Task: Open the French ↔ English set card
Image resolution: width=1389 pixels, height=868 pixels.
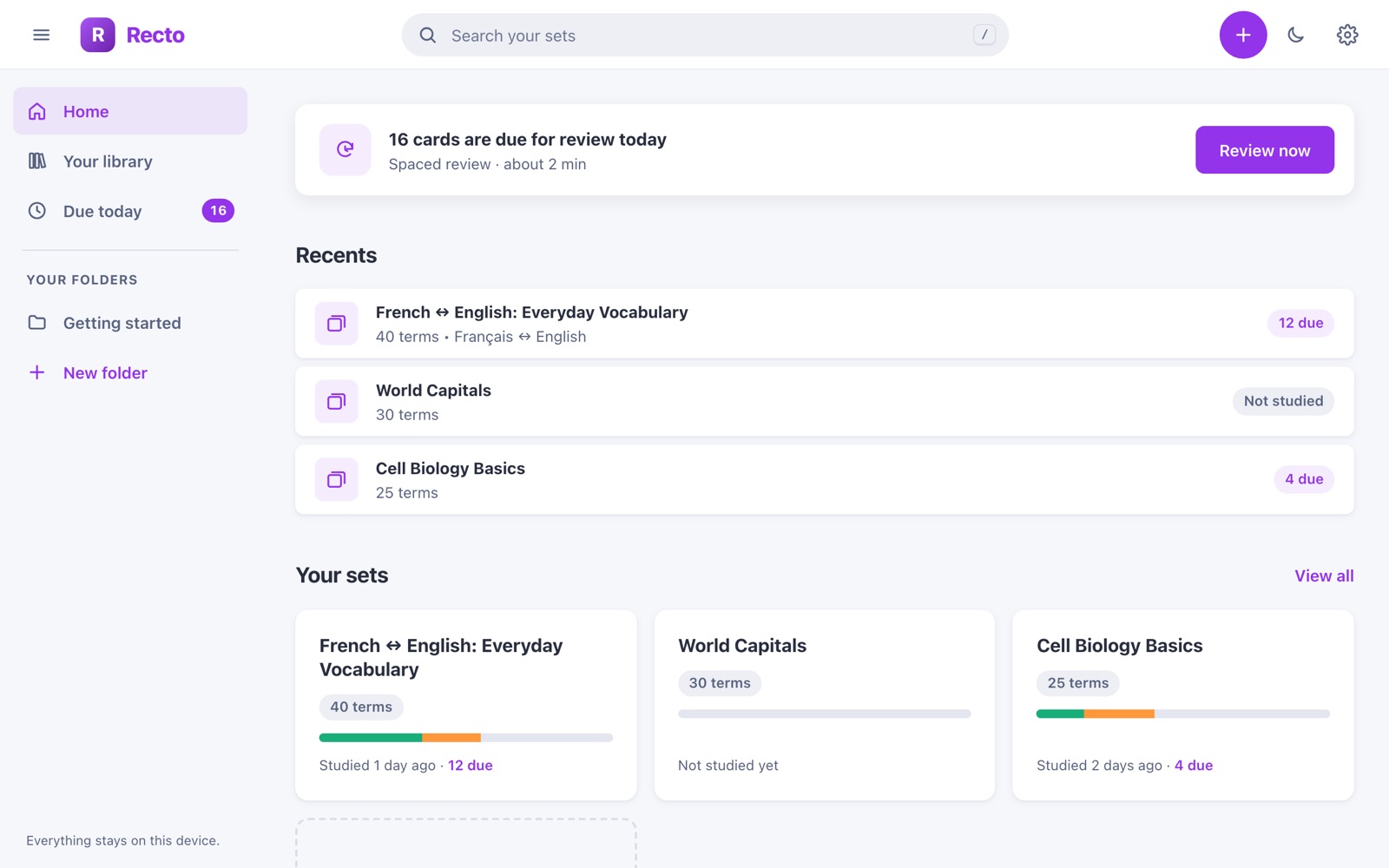Action: pos(465,705)
